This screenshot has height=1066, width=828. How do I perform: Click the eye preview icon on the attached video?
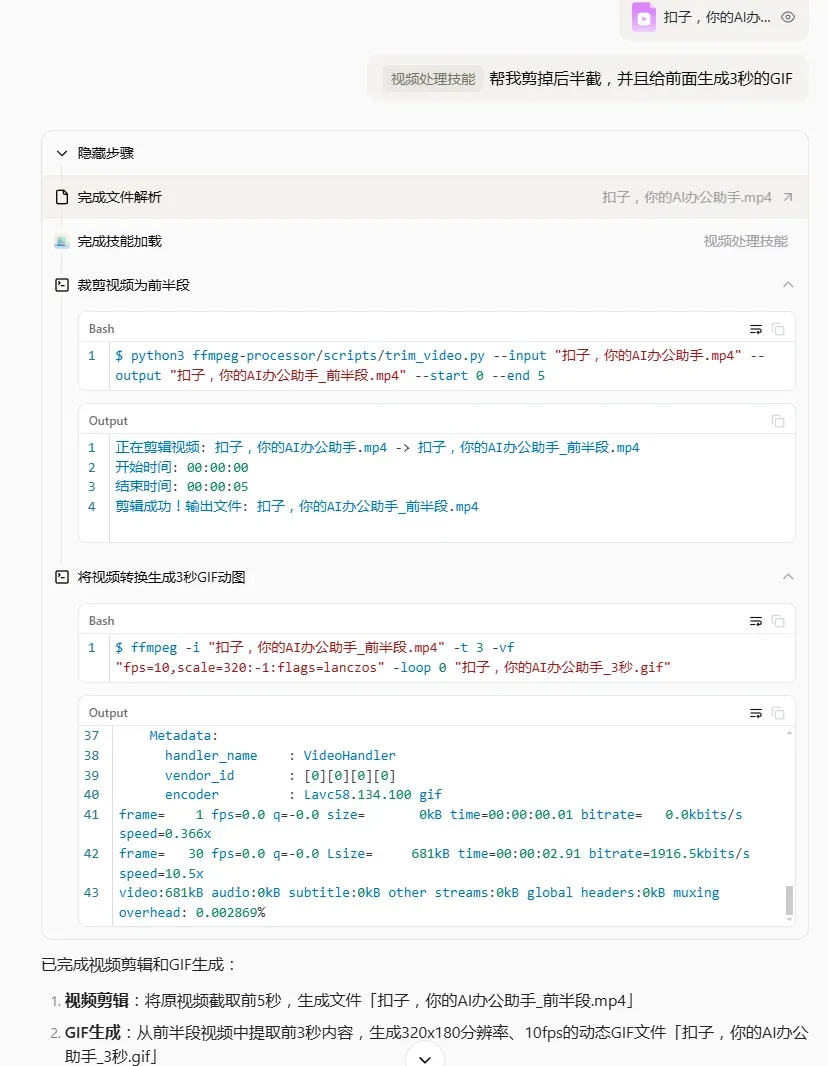(x=788, y=17)
